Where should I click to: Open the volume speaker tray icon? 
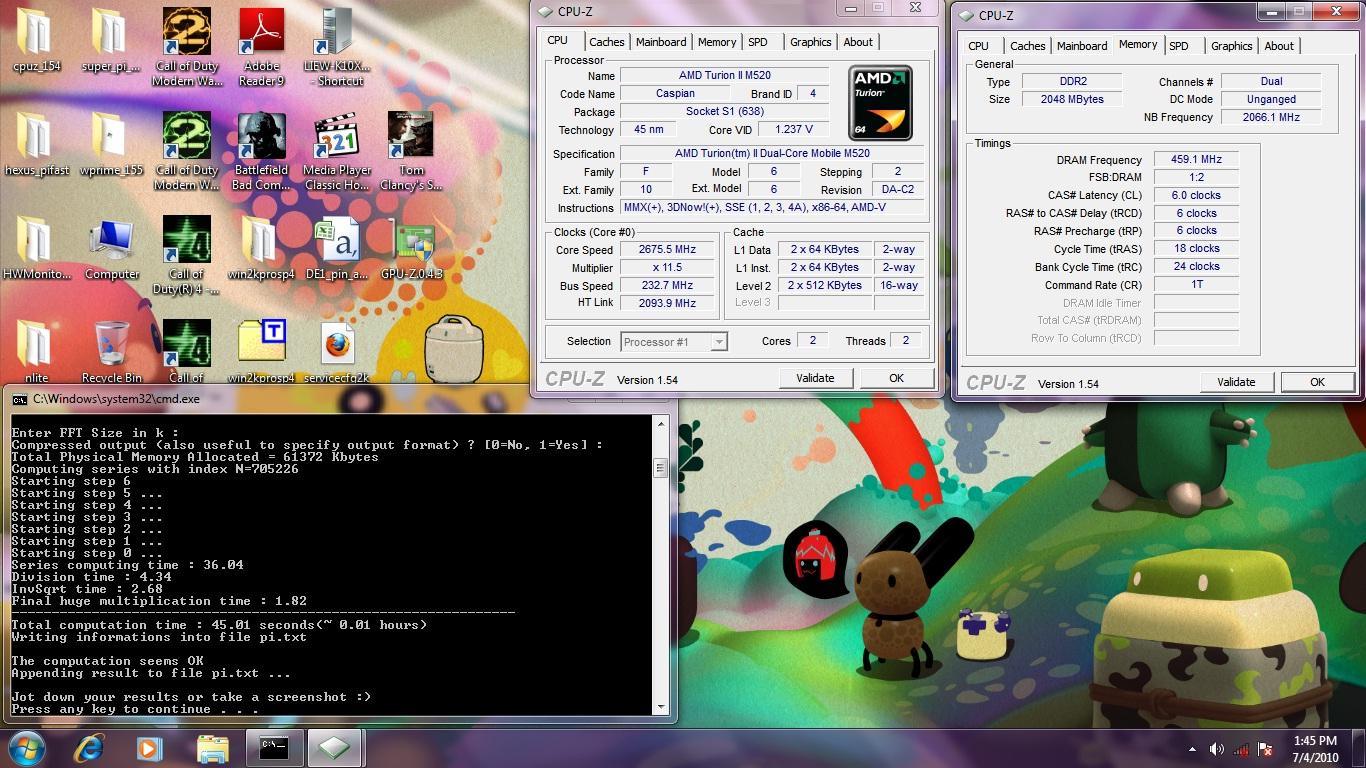click(1217, 749)
